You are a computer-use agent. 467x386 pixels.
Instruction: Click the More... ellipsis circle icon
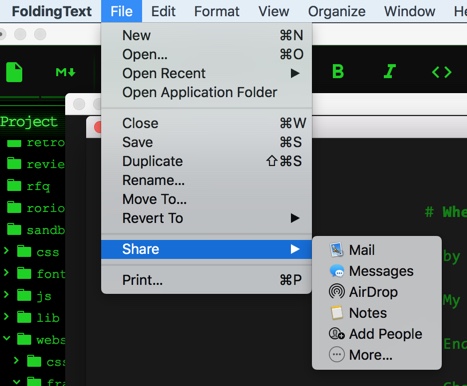tap(337, 355)
